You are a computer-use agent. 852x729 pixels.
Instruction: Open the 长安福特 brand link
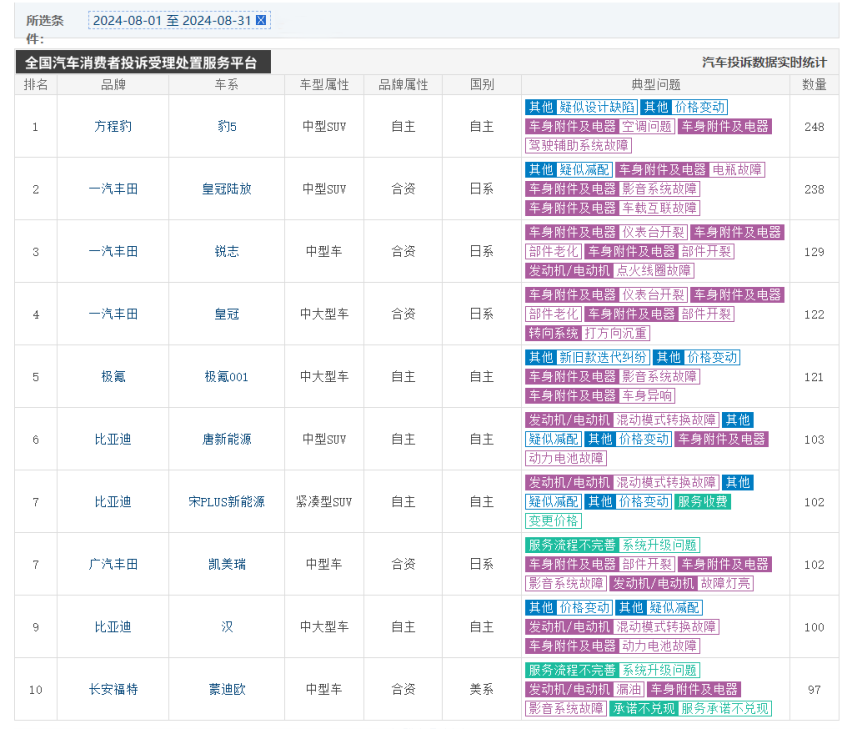pos(113,689)
